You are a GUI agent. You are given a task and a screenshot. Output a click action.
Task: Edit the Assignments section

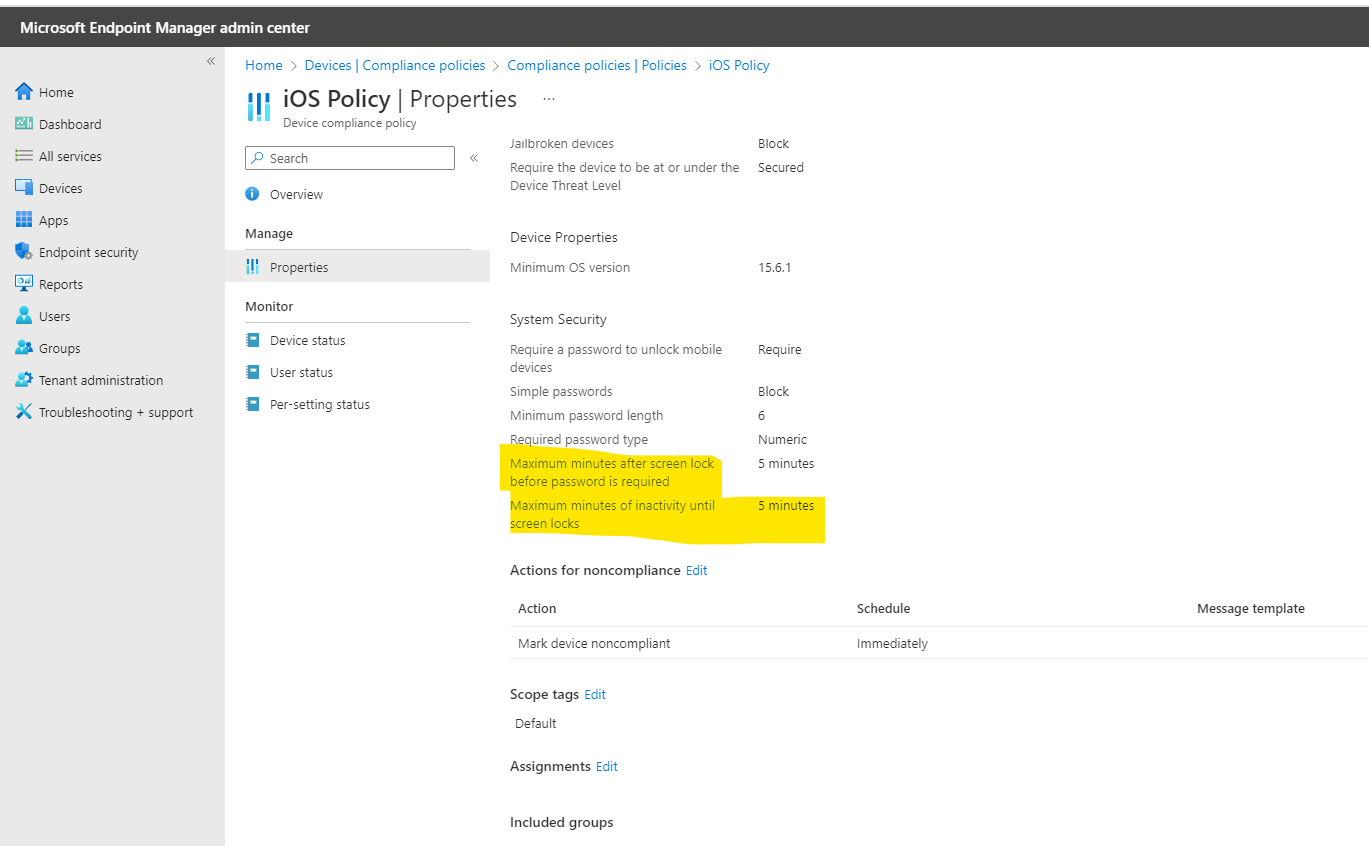point(607,766)
